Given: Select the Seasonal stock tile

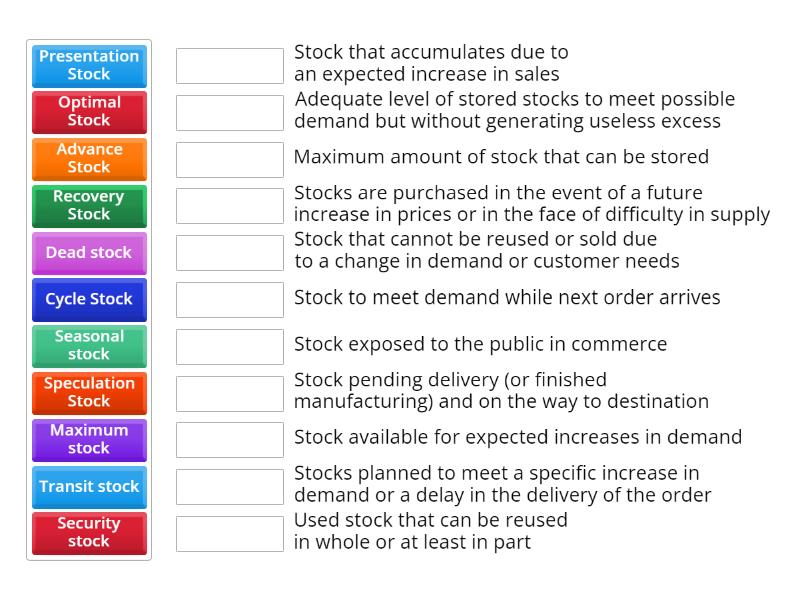Looking at the screenshot, I should (89, 346).
